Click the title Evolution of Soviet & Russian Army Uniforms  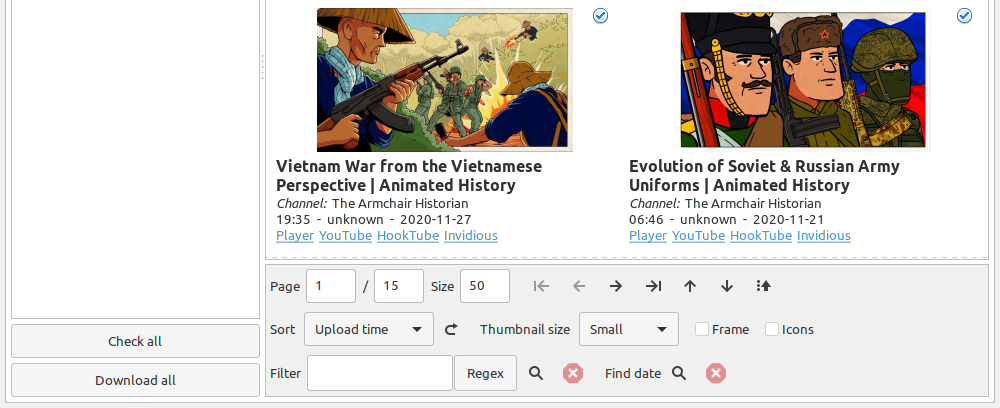click(764, 176)
